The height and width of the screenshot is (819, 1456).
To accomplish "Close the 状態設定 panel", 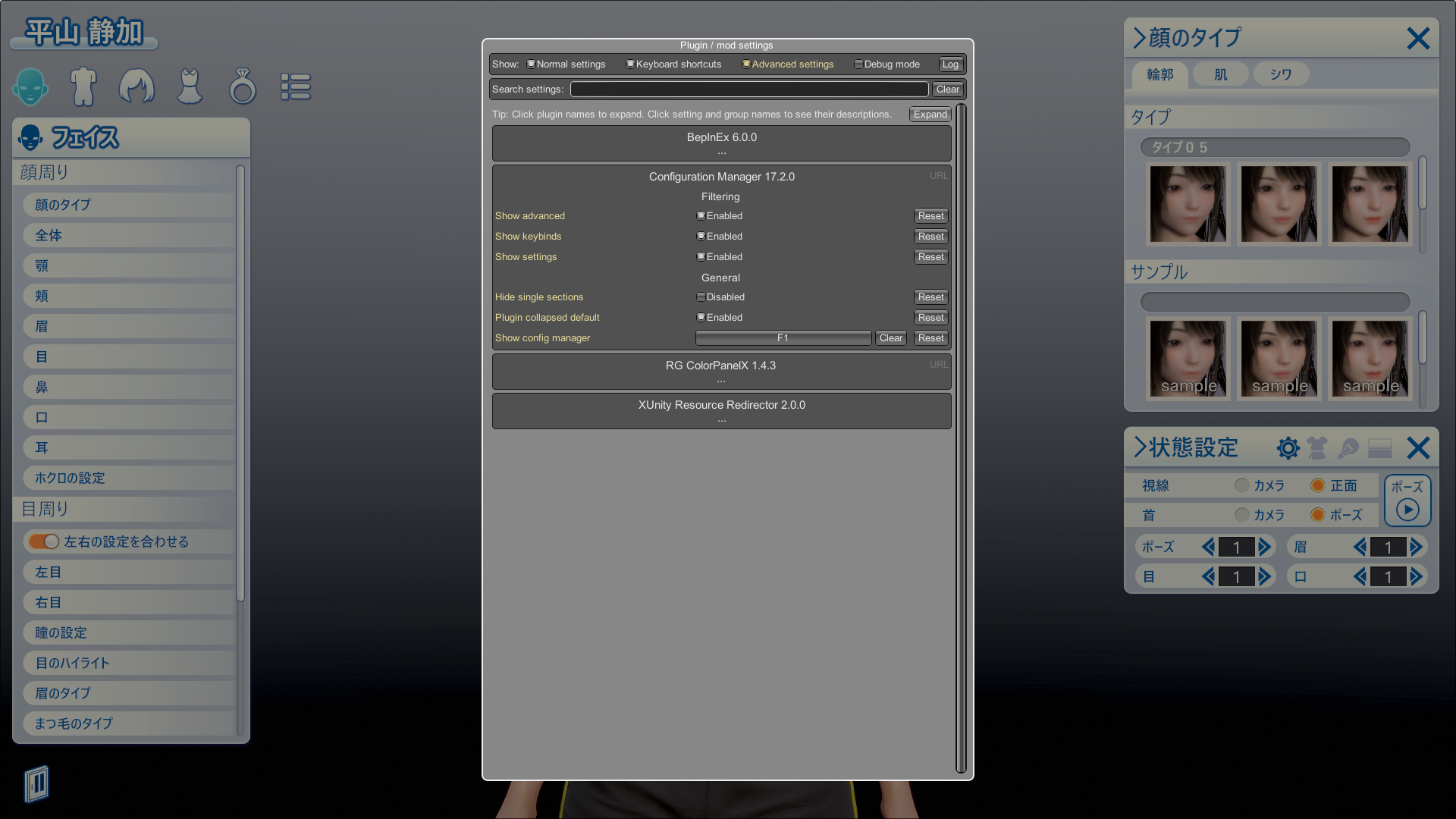I will [1418, 448].
